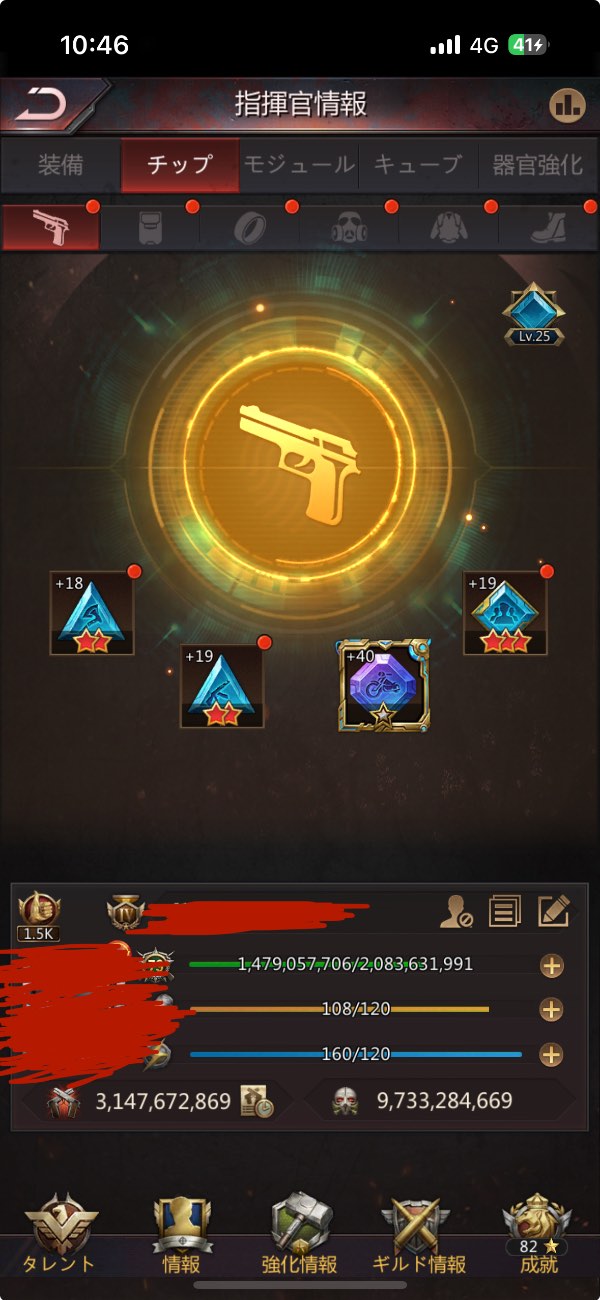Screen dimensions: 600x1300
Task: Tap the edit profile pencil icon
Action: tap(553, 911)
